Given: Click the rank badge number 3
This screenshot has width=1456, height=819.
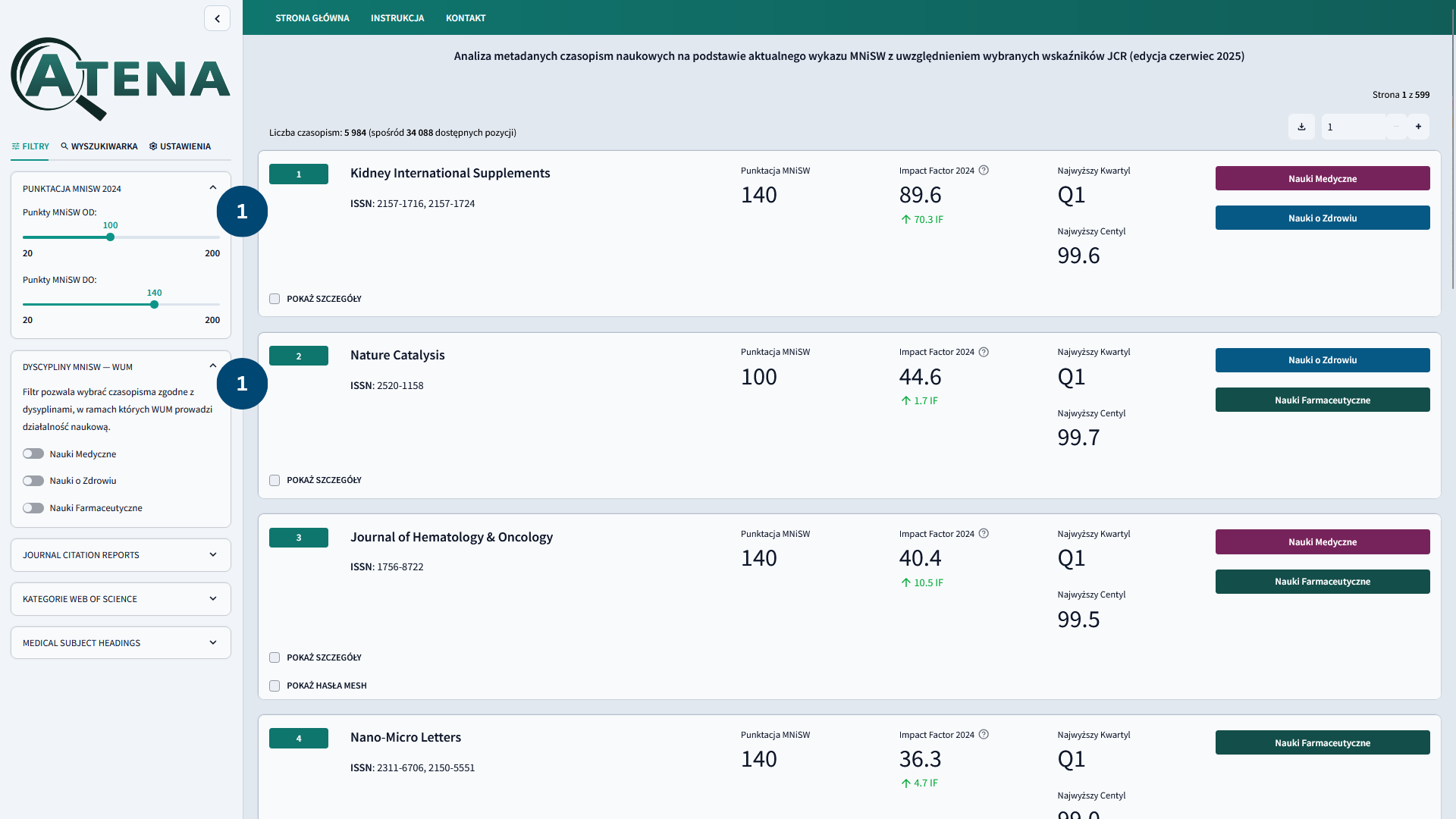Looking at the screenshot, I should click(x=299, y=538).
